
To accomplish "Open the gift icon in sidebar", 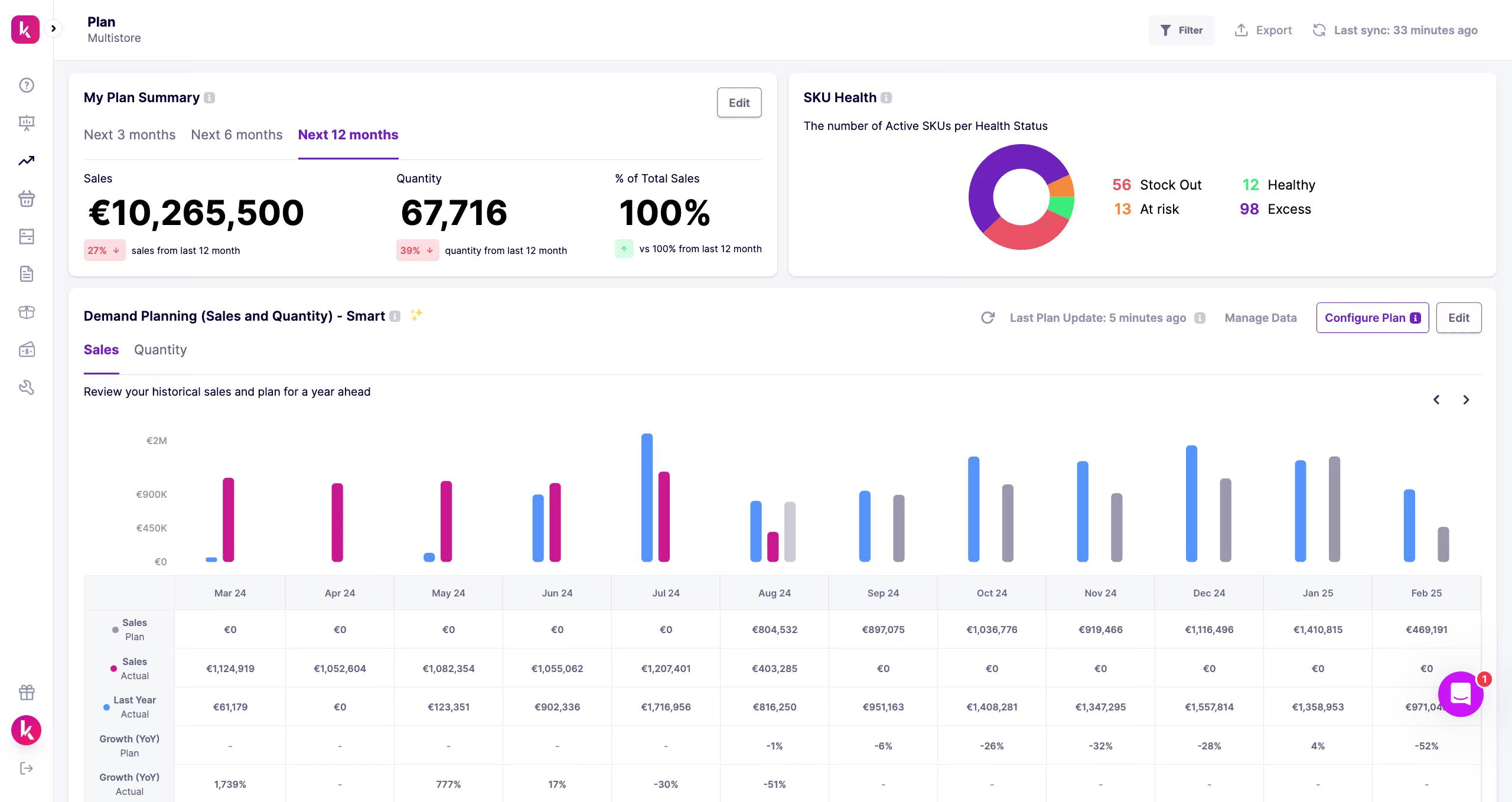I will 27,692.
